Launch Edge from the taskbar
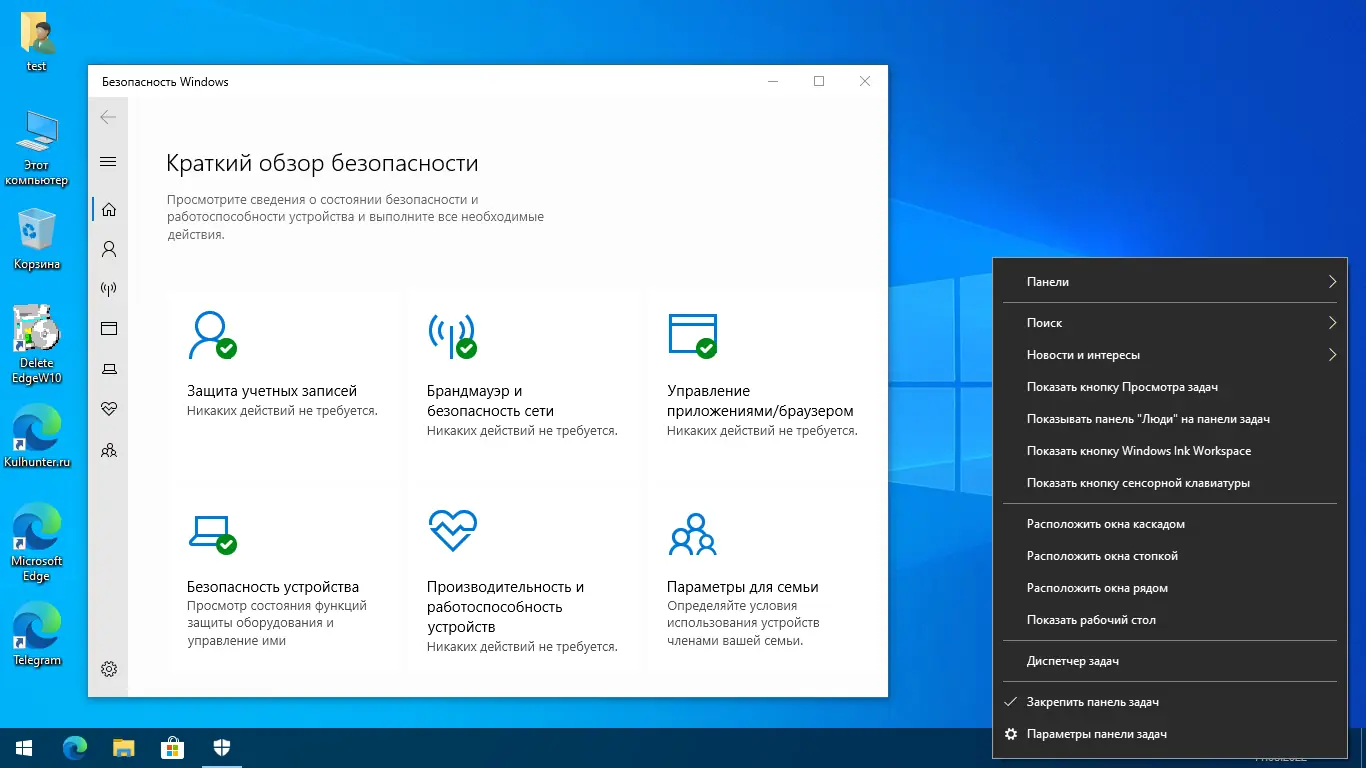The image size is (1366, 768). (x=74, y=747)
